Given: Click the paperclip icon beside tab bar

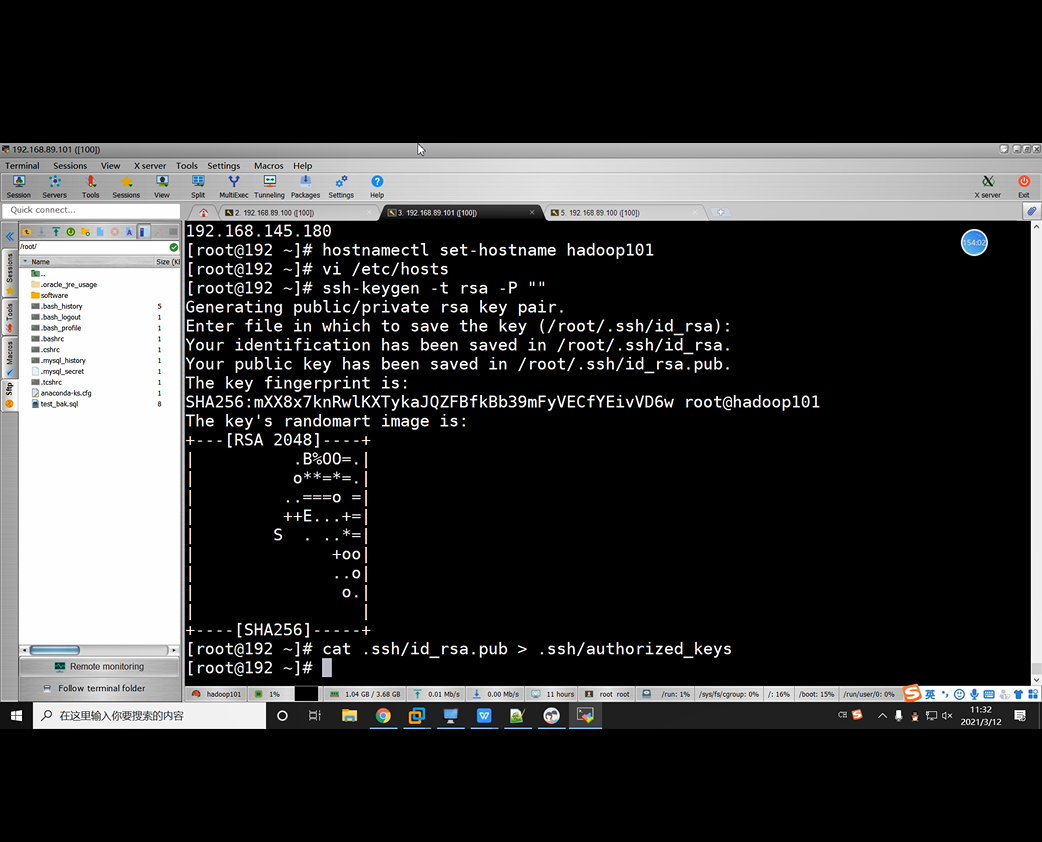Looking at the screenshot, I should [1031, 211].
